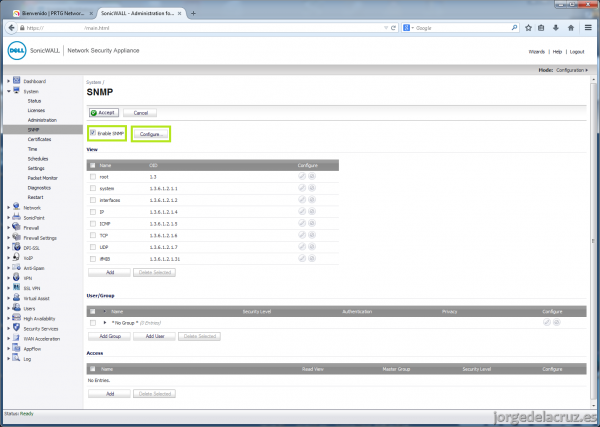
Task: Check the ICMP view checkbox
Action: pyautogui.click(x=93, y=223)
